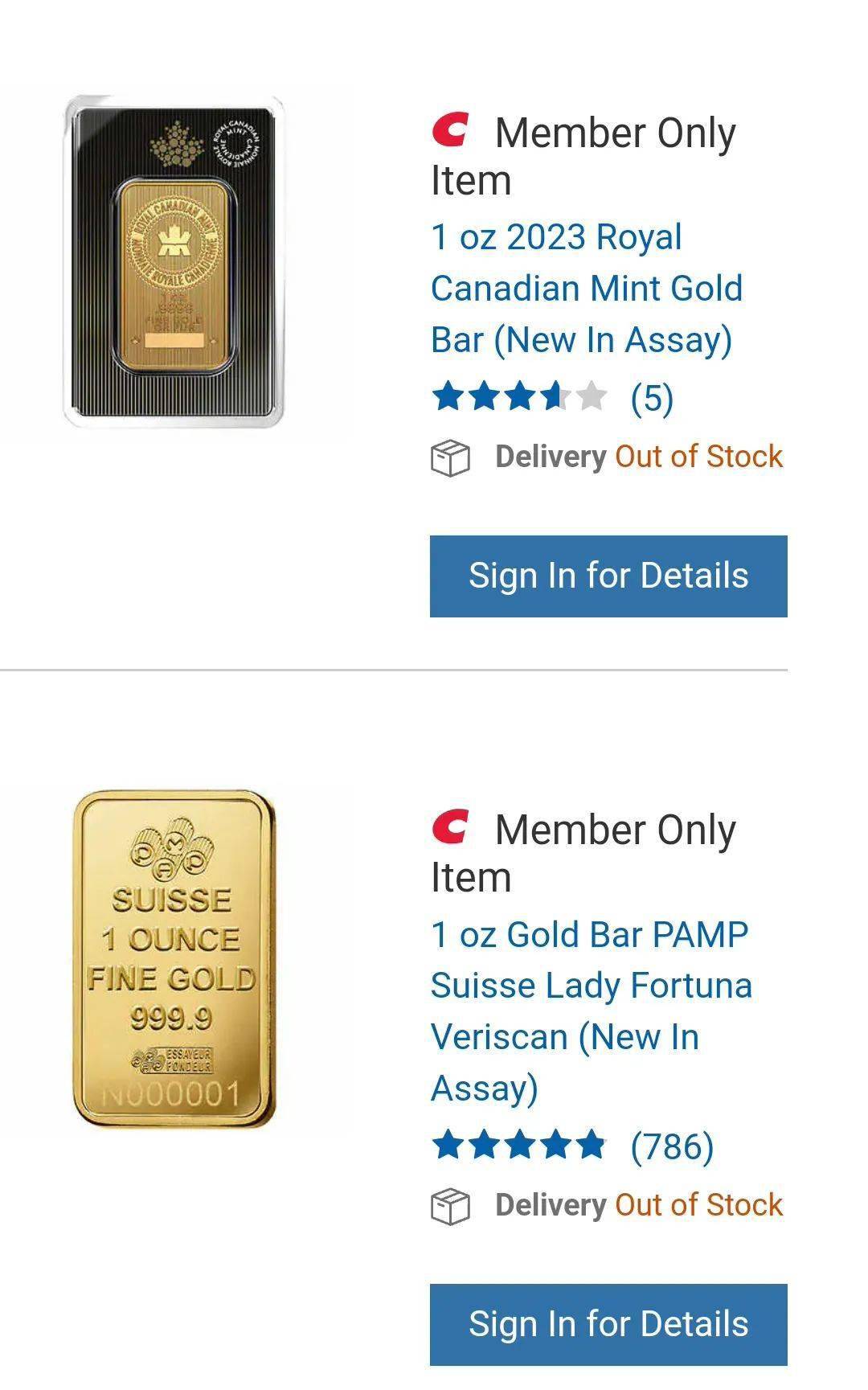Open the Royal Canadian Mint gold bar image
The image size is (868, 1390).
(174, 262)
